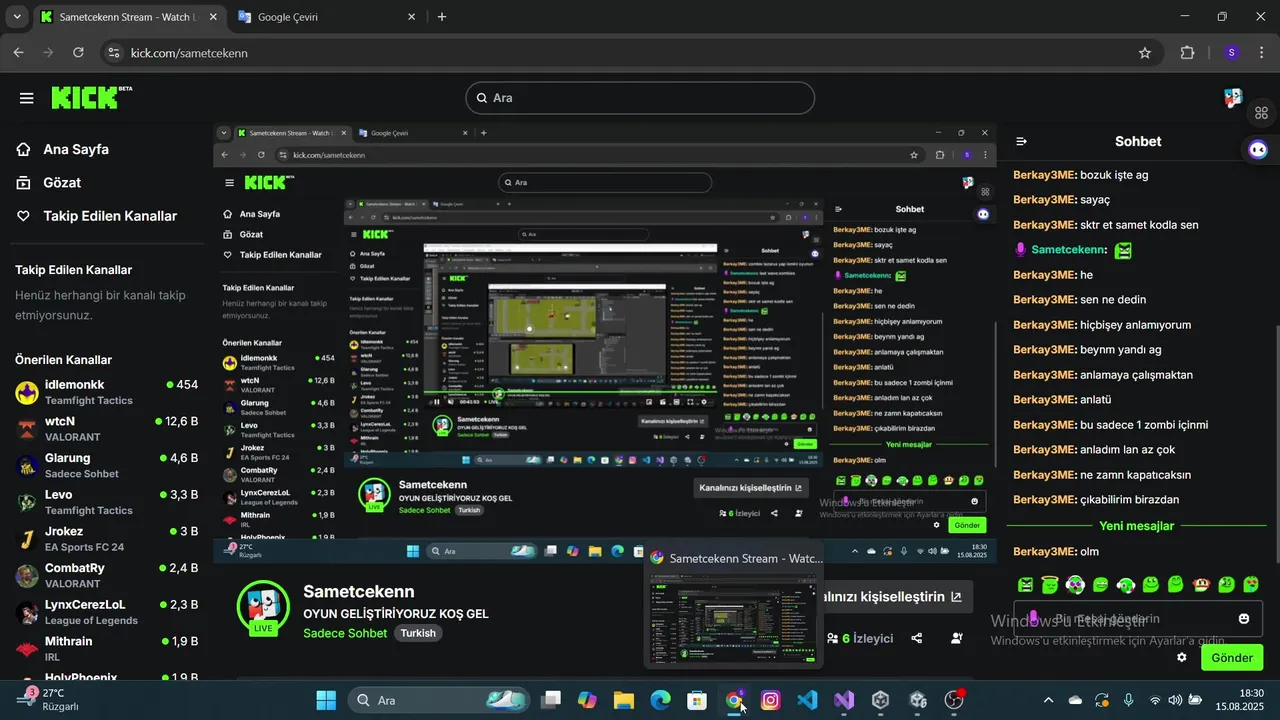Send the chat message with the Gönder button
This screenshot has width=1280, height=720.
coord(1232,657)
